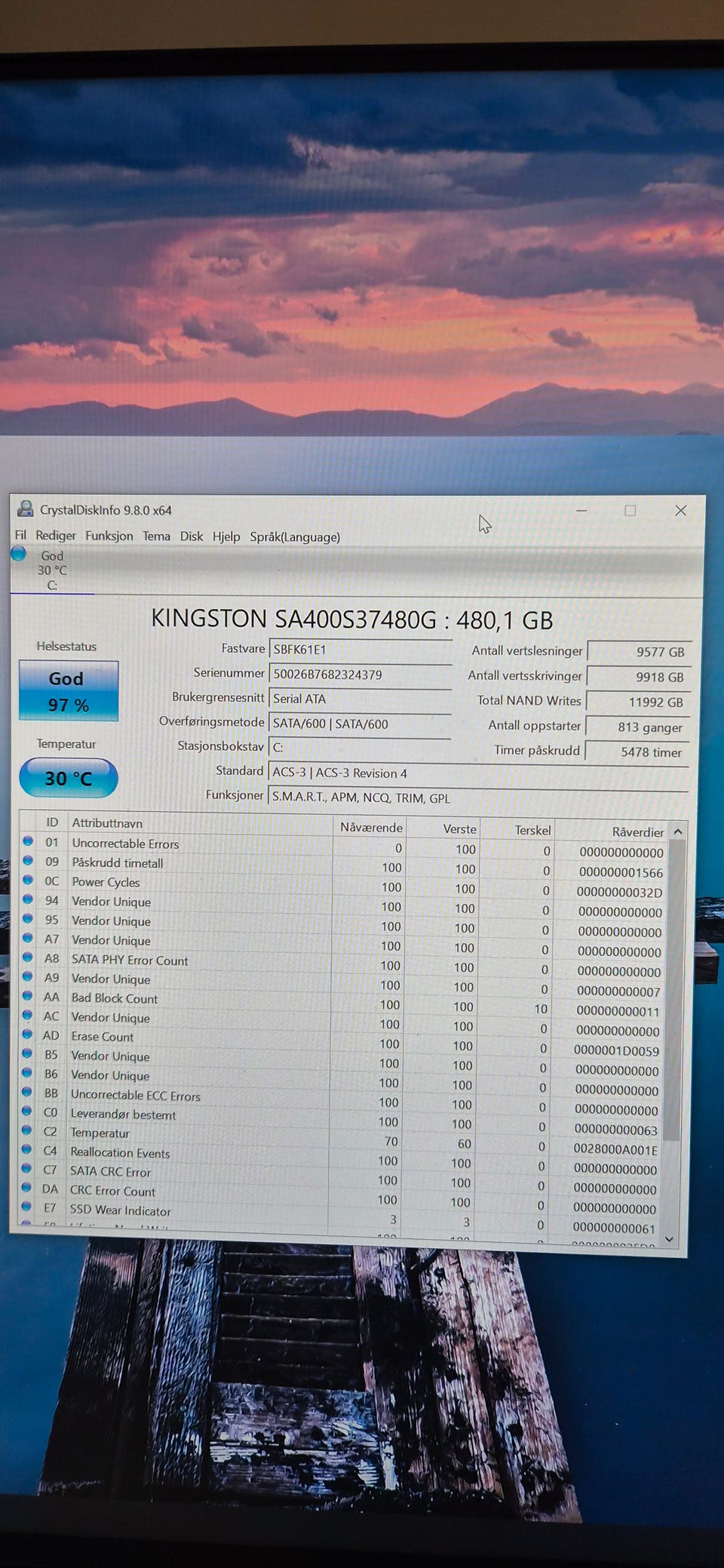Select the SATA PHY Error Count attribute
The height and width of the screenshot is (1568, 724).
130,961
